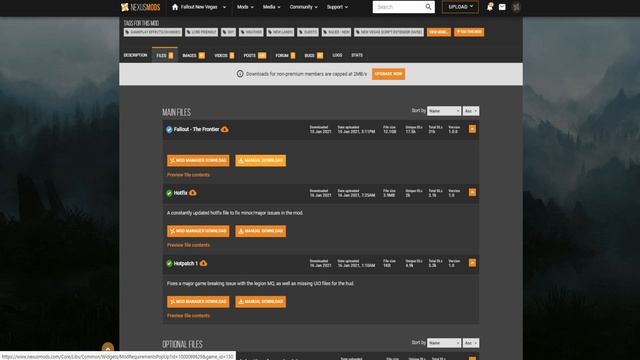This screenshot has width=640, height=360.
Task: Open the Support menu
Action: tap(337, 7)
